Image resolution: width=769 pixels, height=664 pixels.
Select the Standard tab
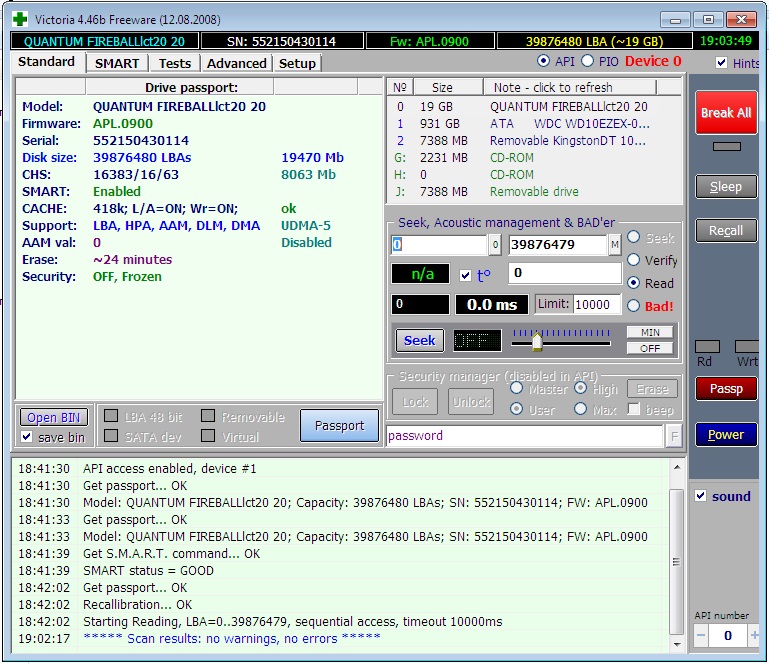(x=47, y=62)
